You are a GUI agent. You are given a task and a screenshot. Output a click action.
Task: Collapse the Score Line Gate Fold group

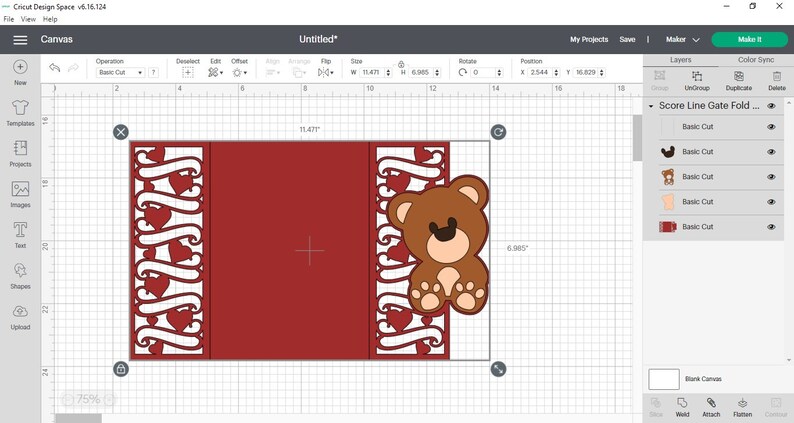pyautogui.click(x=651, y=106)
